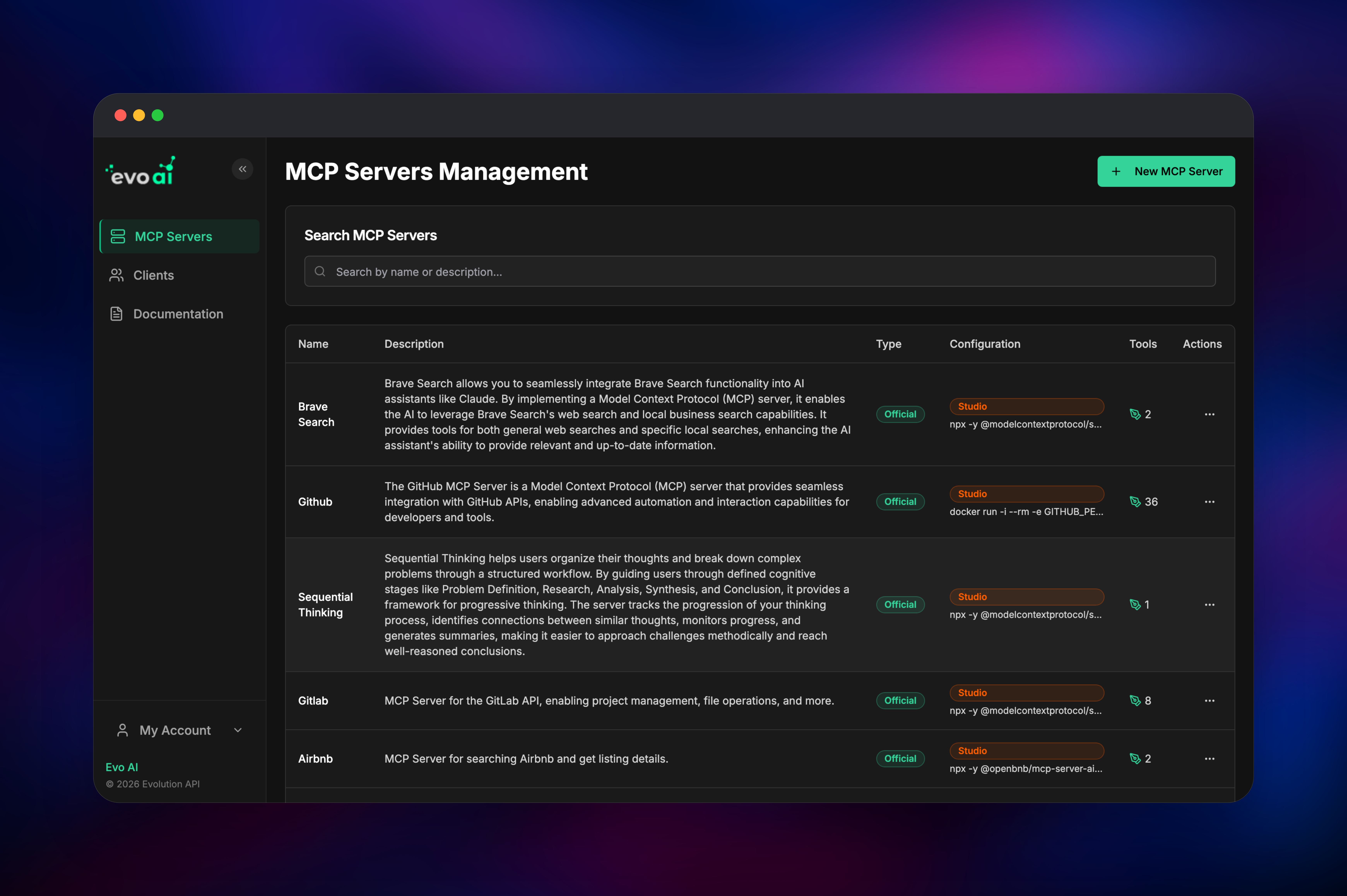
Task: Click the Configuration column header
Action: (x=985, y=344)
